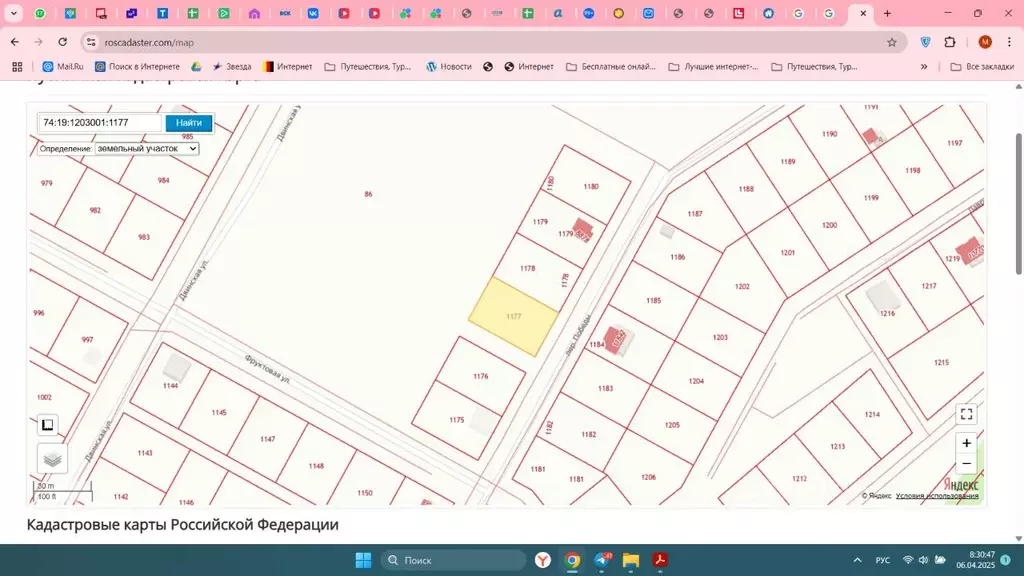Image resolution: width=1024 pixels, height=576 pixels.
Task: Open the shield extension icon
Action: pyautogui.click(x=925, y=42)
